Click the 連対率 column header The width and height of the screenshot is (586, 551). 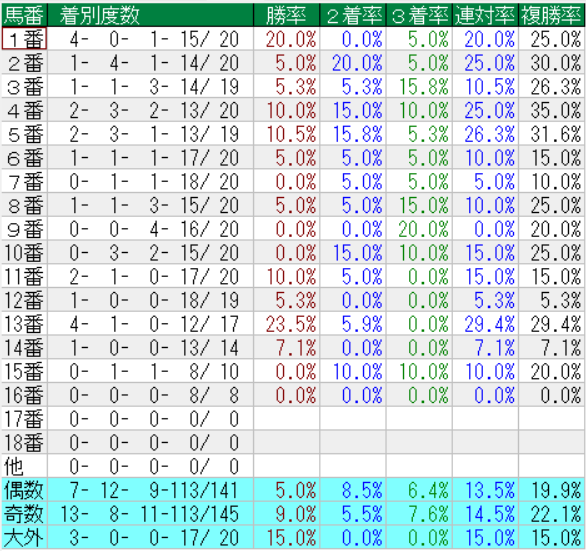pyautogui.click(x=485, y=15)
